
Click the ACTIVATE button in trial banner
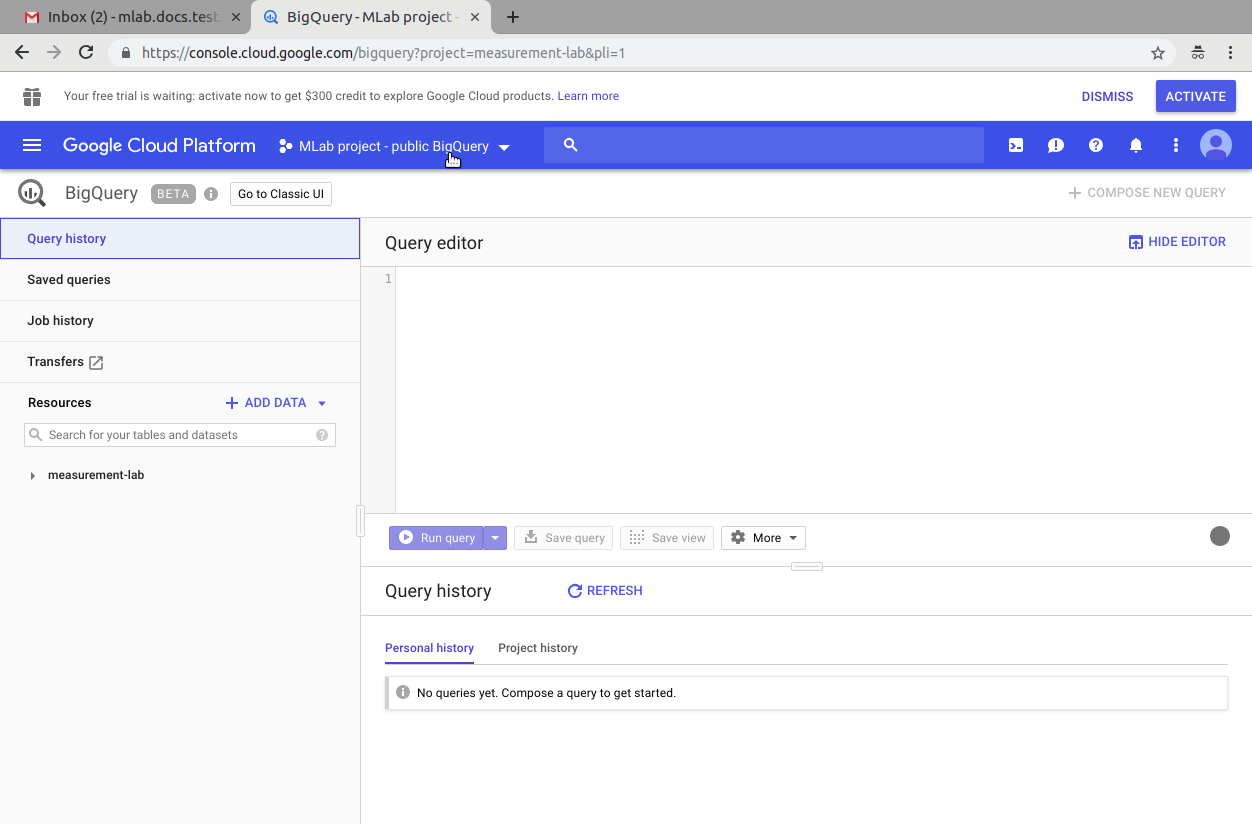point(1195,95)
